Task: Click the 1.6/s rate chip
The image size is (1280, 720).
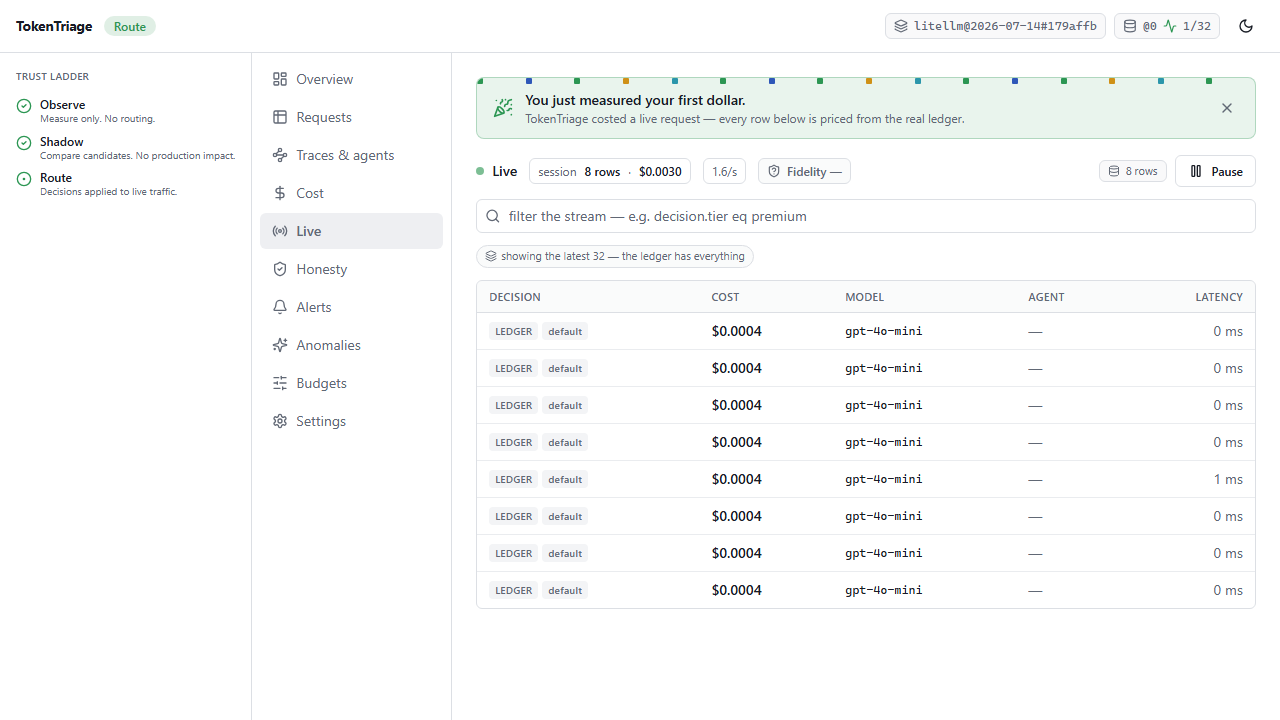Action: click(x=724, y=171)
